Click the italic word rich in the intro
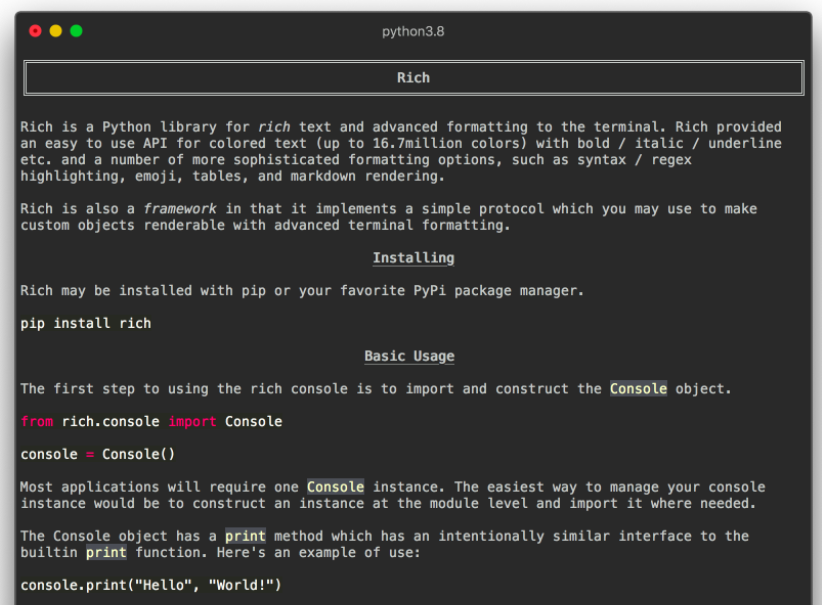 click(274, 127)
